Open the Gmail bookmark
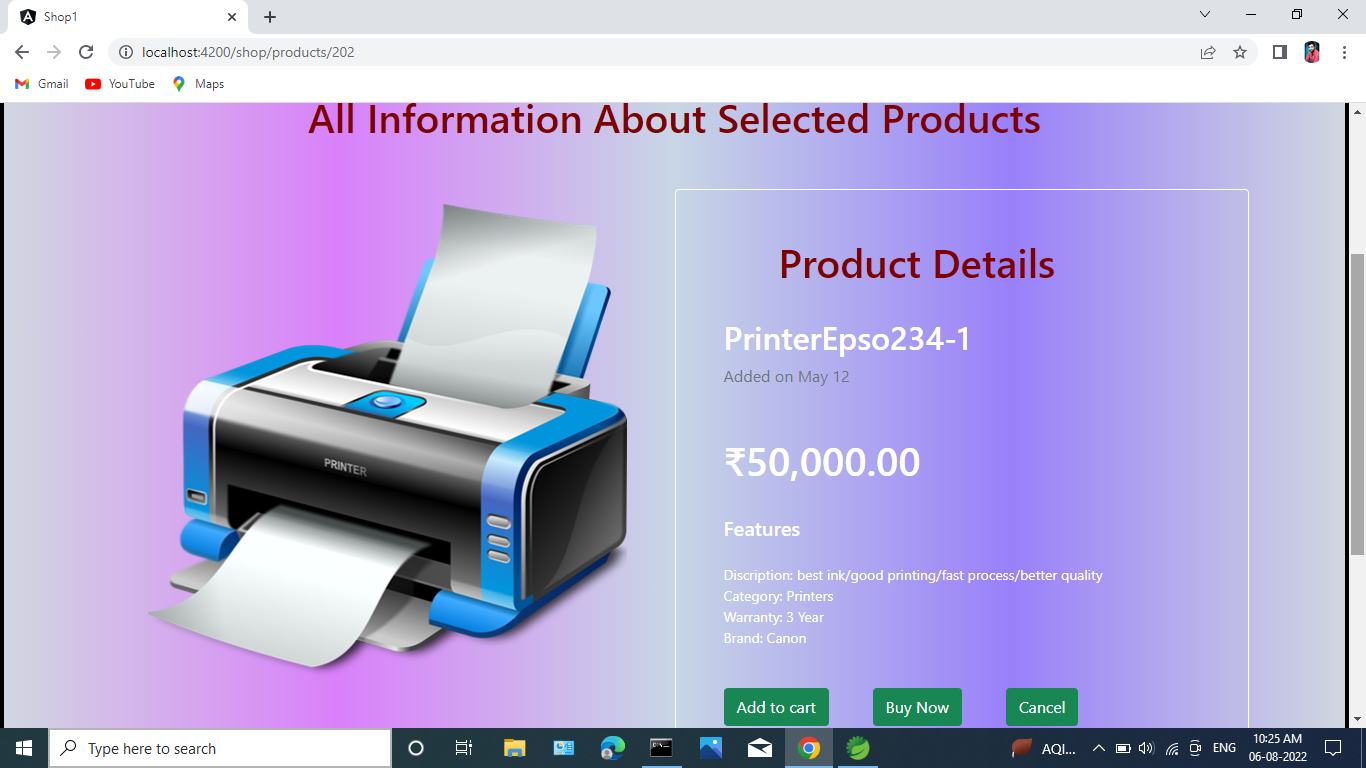Image resolution: width=1366 pixels, height=768 pixels. (x=42, y=84)
